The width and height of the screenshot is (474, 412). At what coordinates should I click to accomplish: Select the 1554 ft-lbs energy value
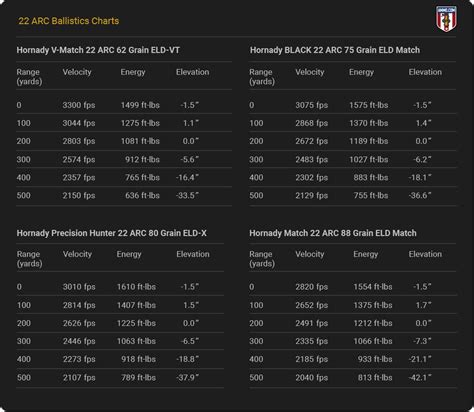tap(373, 287)
